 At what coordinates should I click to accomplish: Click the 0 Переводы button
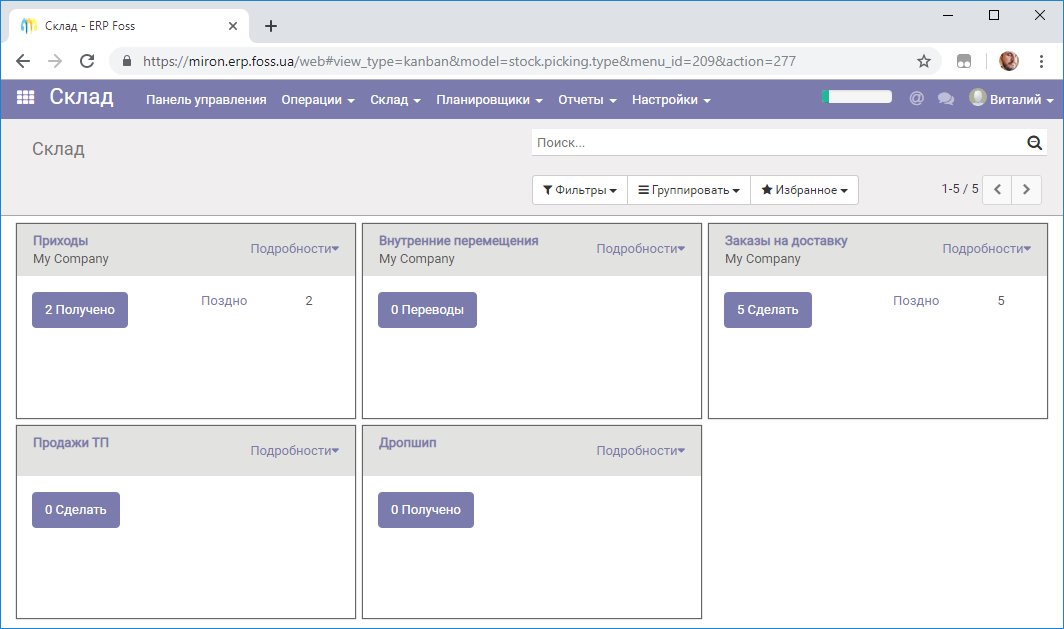428,310
